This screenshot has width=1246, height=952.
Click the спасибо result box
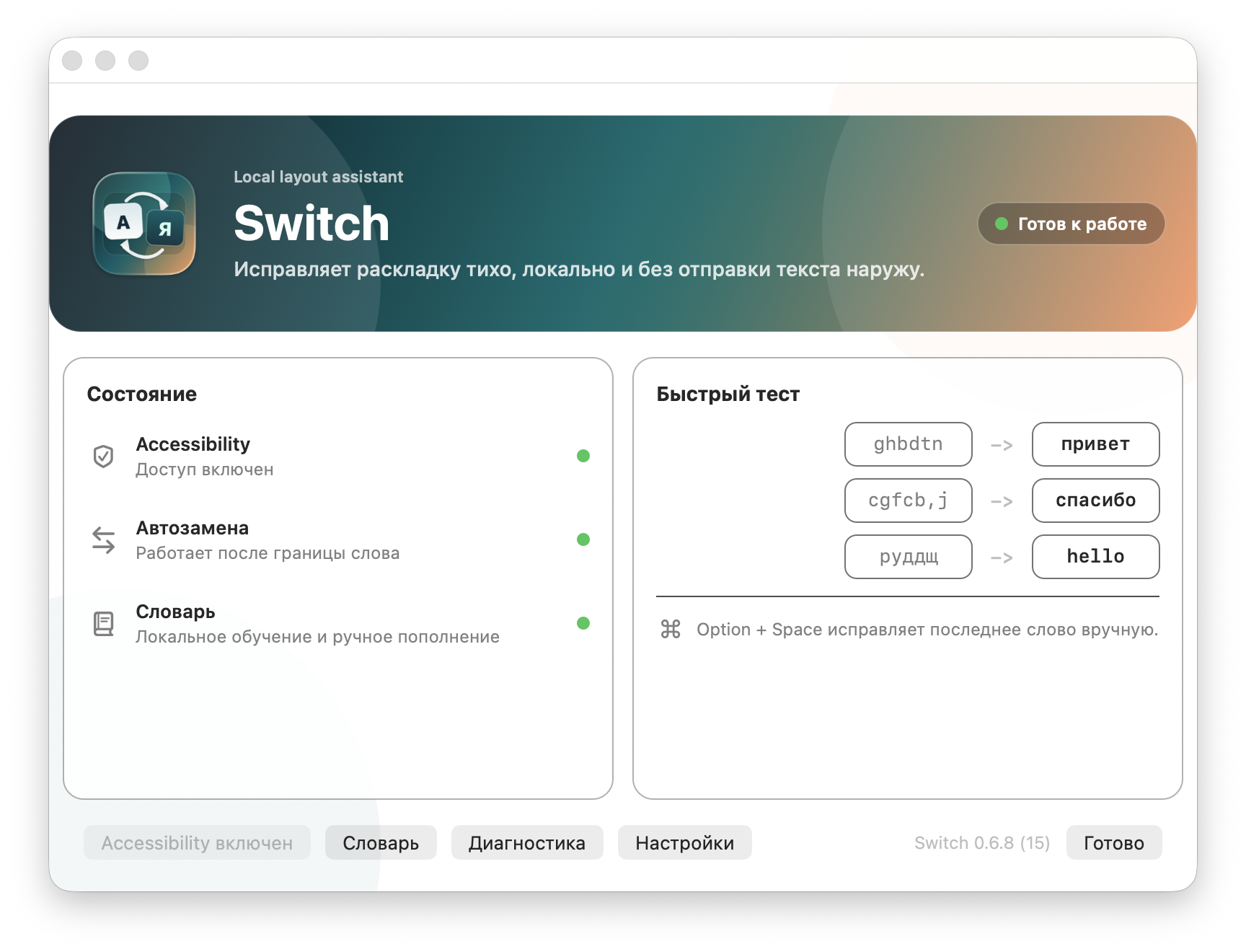[1096, 501]
